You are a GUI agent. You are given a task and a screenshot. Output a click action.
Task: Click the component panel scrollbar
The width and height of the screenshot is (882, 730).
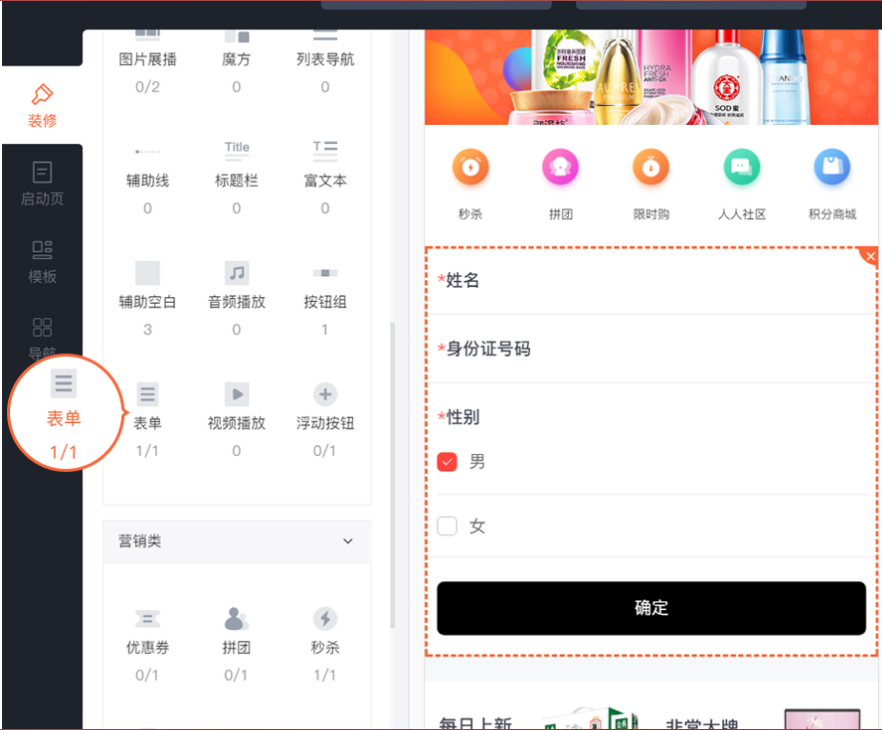click(x=393, y=475)
